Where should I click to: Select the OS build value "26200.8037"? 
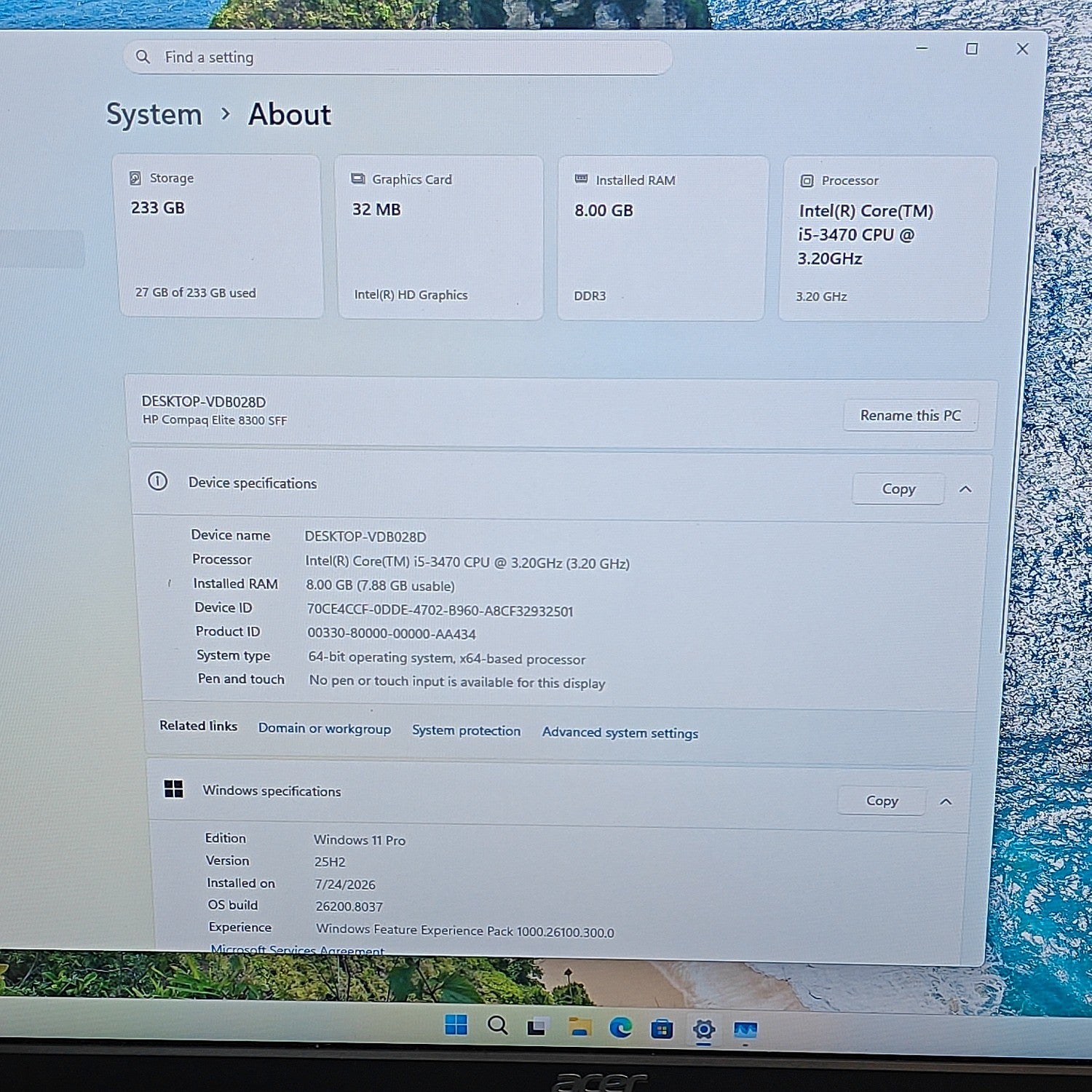(349, 907)
